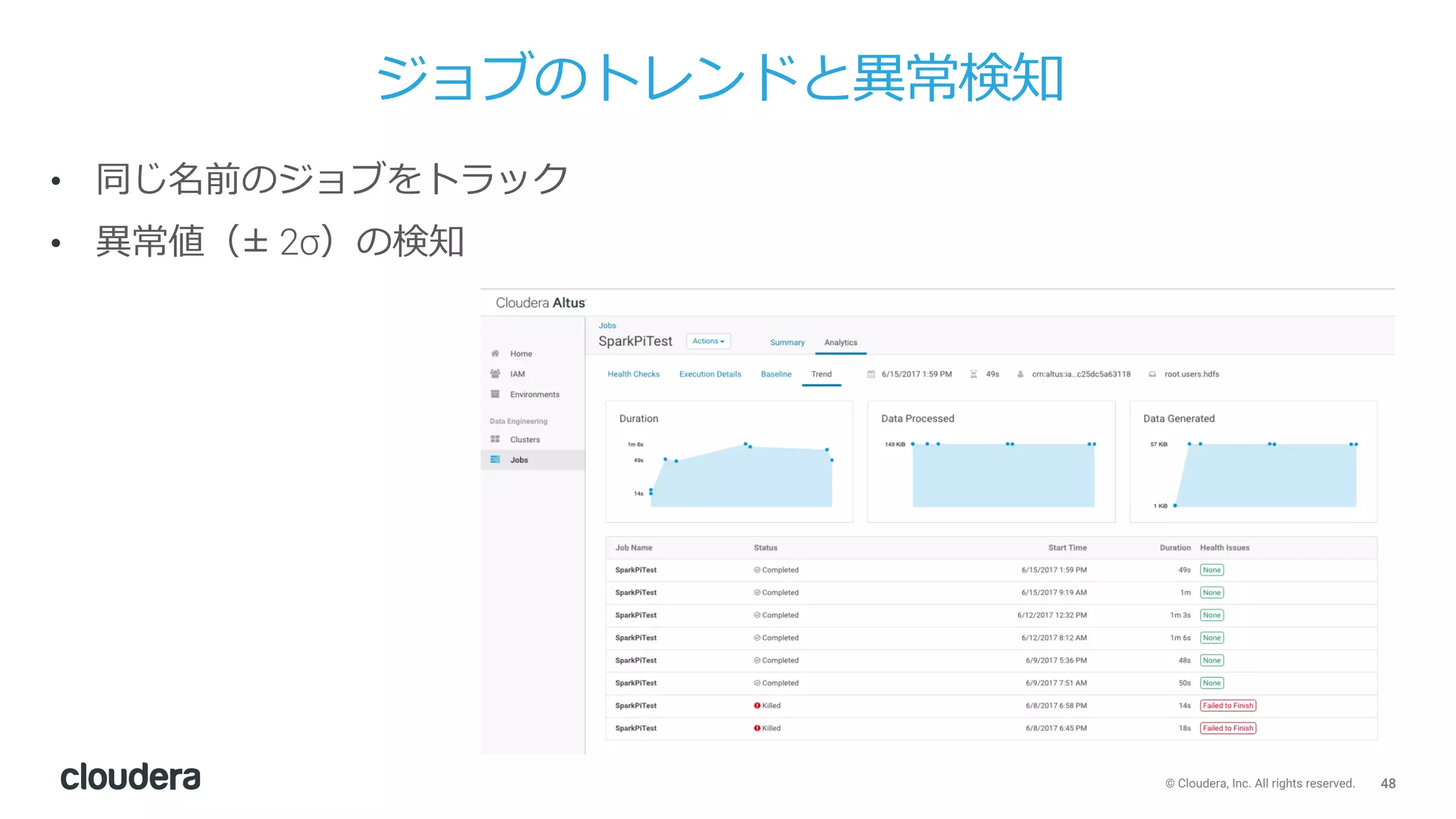Open the Execution Details tab
The height and width of the screenshot is (819, 1456).
[710, 374]
